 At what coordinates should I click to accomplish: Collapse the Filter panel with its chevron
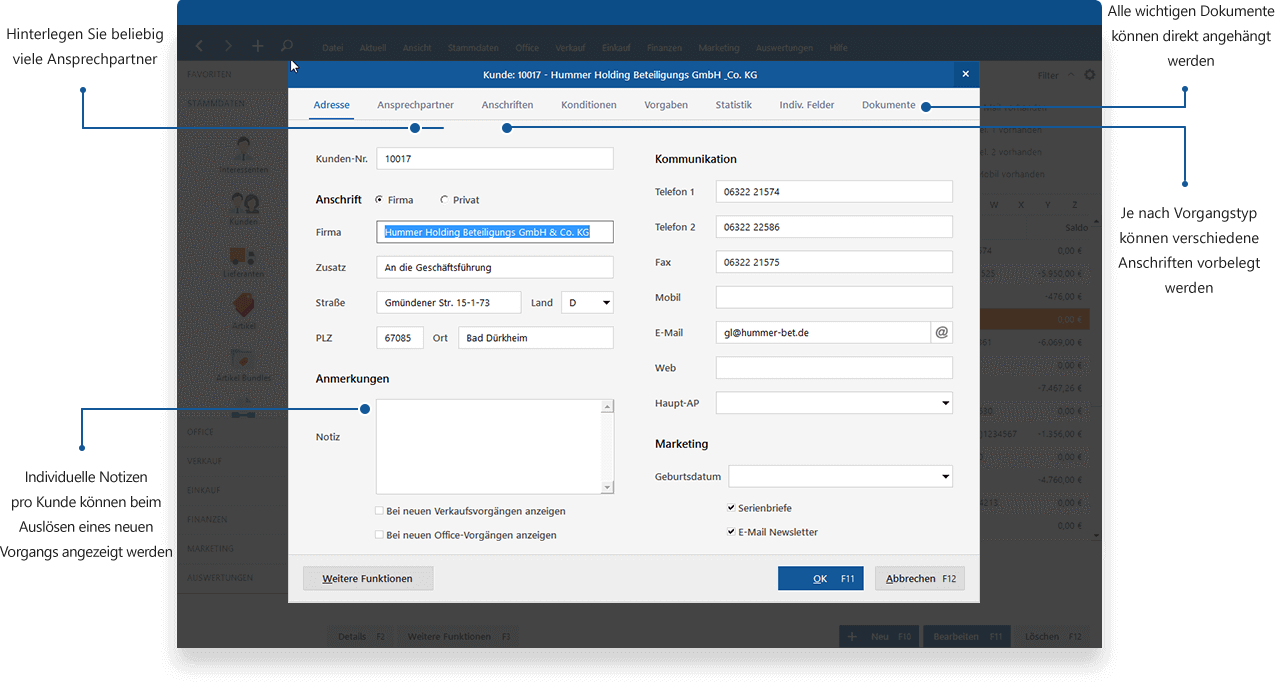(x=1071, y=75)
